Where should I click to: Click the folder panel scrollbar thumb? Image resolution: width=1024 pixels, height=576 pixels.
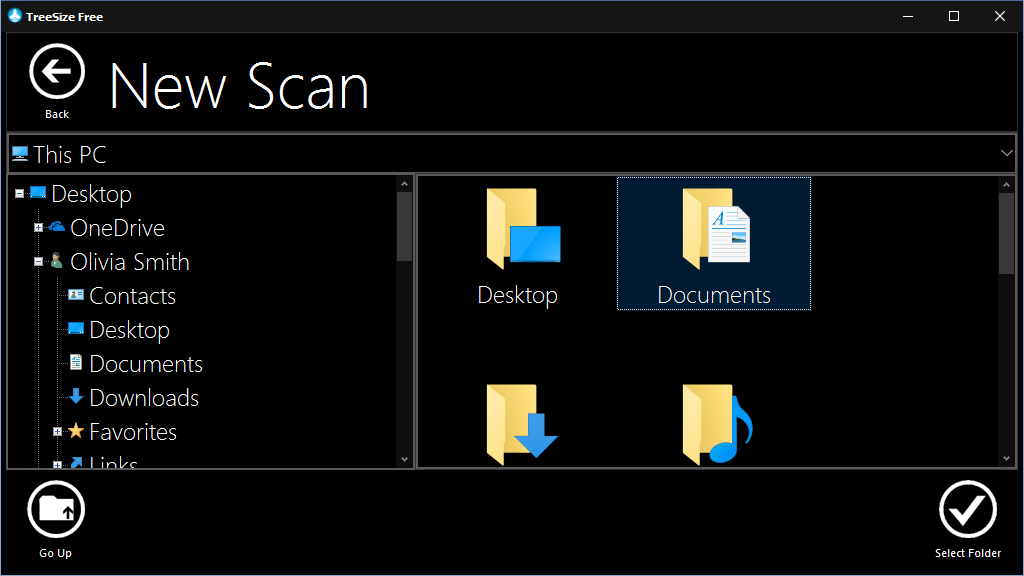tap(1006, 233)
